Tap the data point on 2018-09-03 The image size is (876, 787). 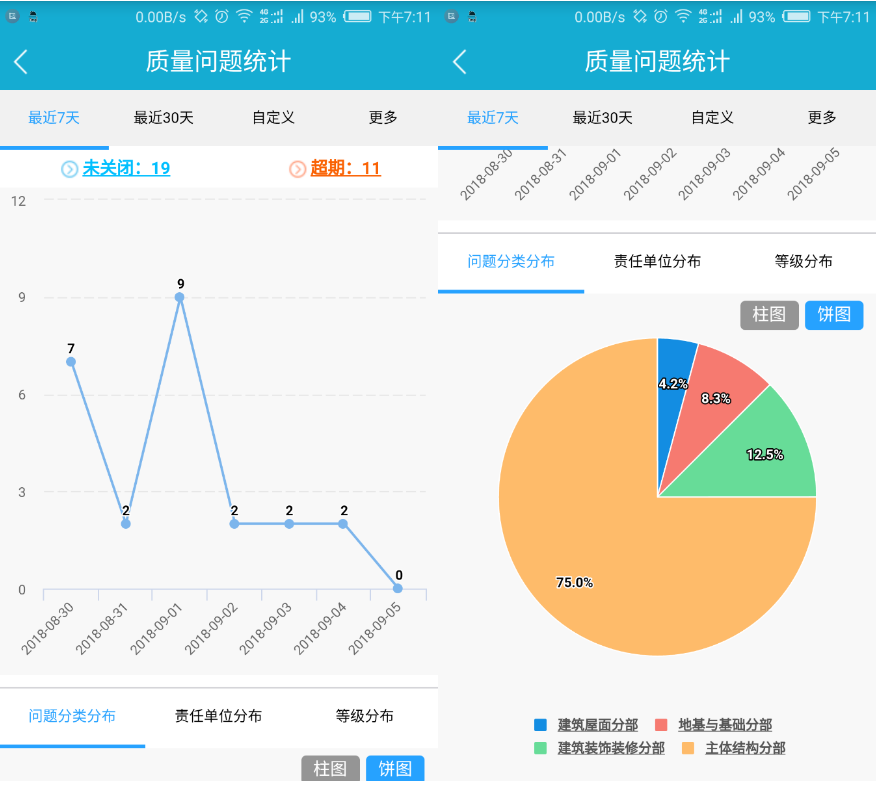289,524
